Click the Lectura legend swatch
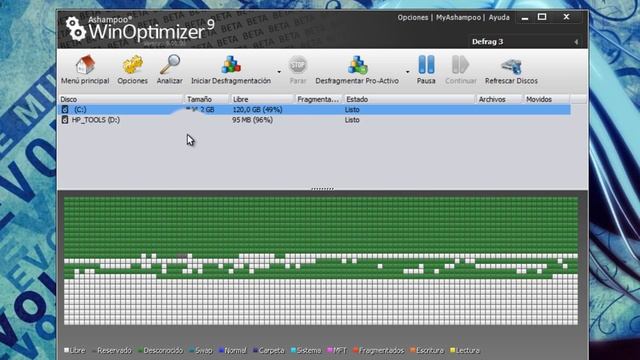Image resolution: width=640 pixels, height=360 pixels. (452, 350)
